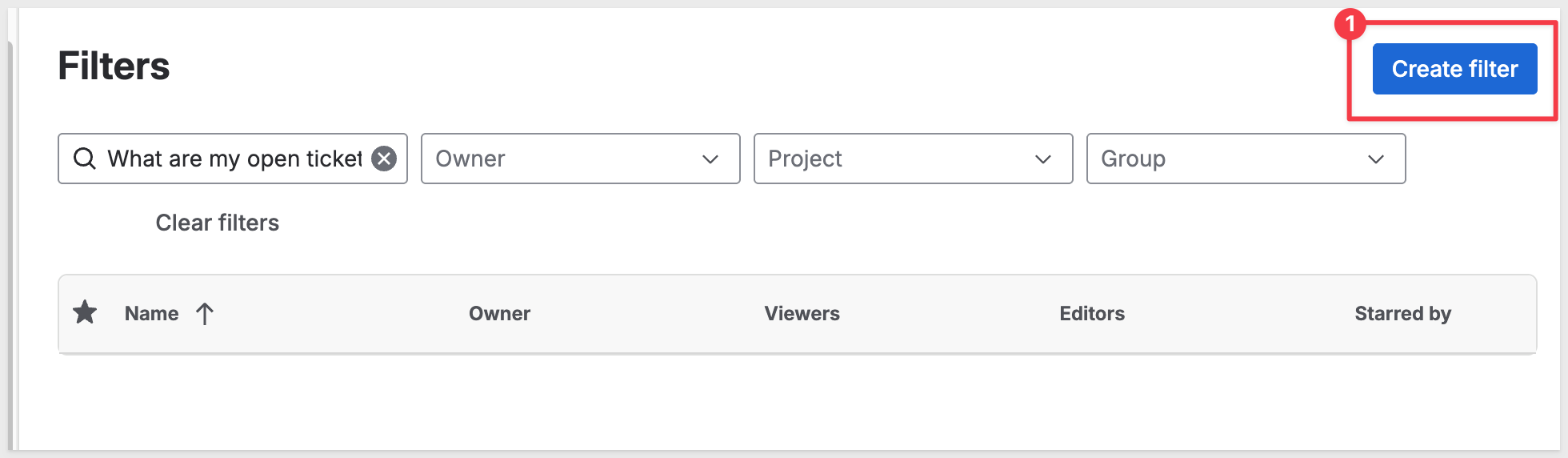Click the Create filter button
1568x458 pixels.
point(1454,69)
